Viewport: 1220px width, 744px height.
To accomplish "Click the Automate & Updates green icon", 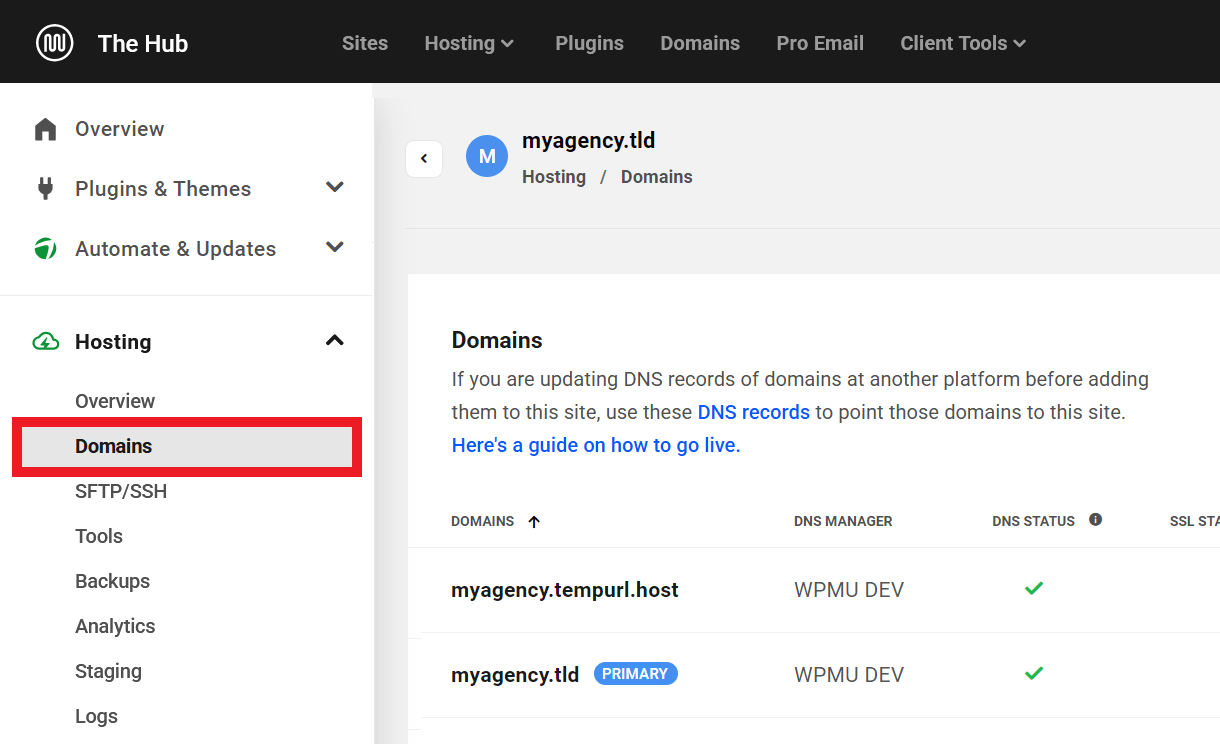I will 45,249.
